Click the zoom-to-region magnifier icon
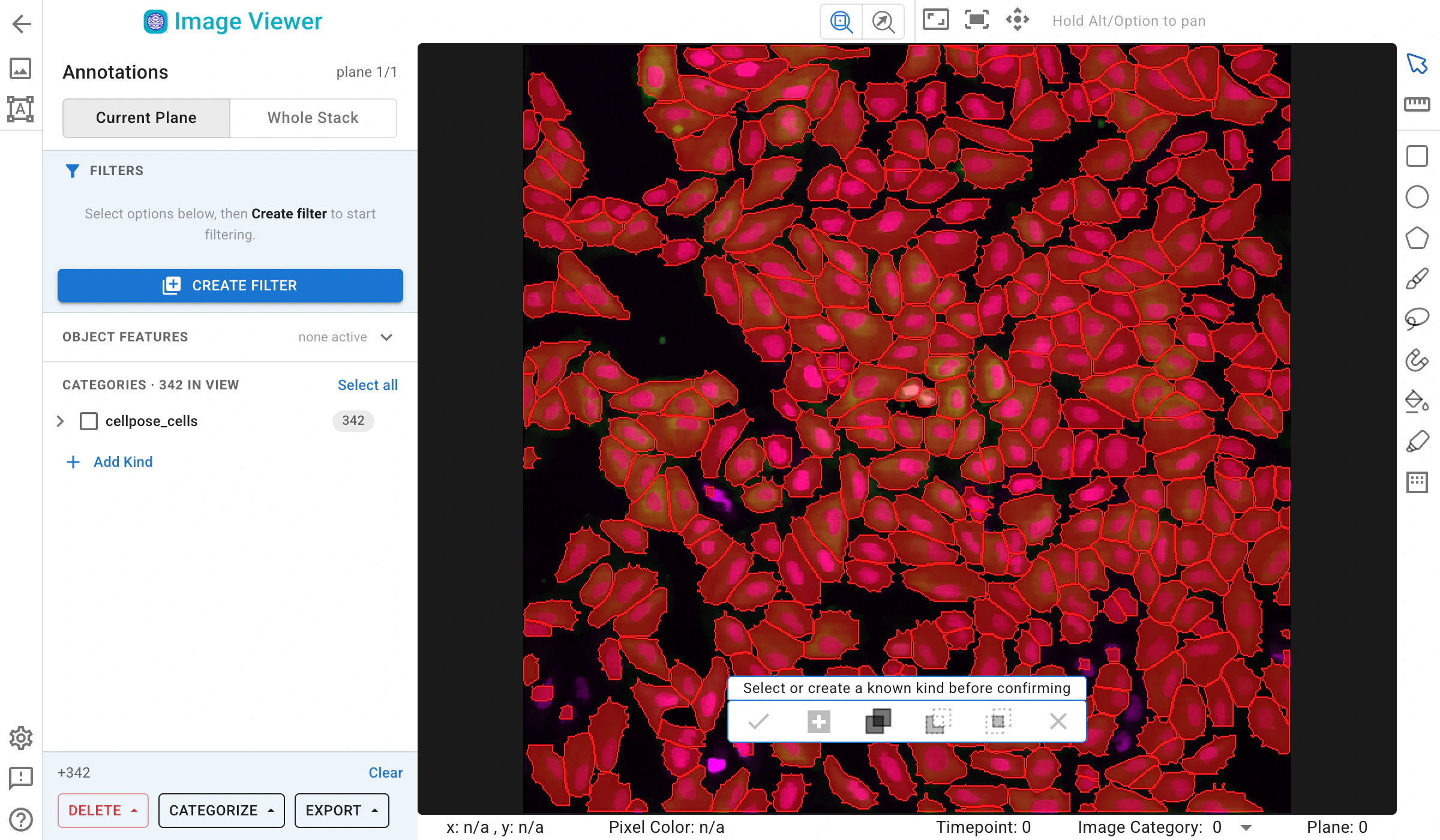 pyautogui.click(x=841, y=22)
